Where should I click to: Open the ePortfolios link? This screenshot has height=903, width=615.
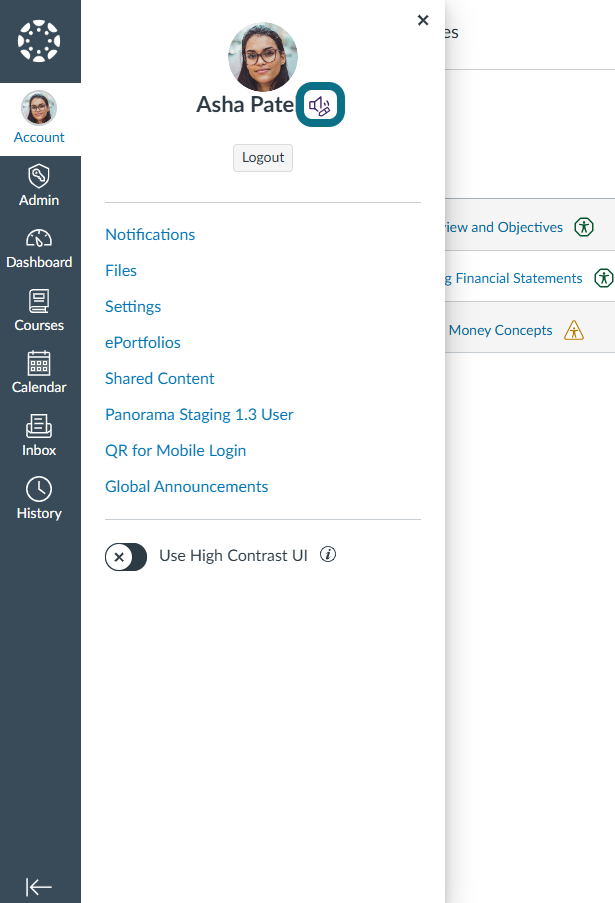click(x=143, y=343)
